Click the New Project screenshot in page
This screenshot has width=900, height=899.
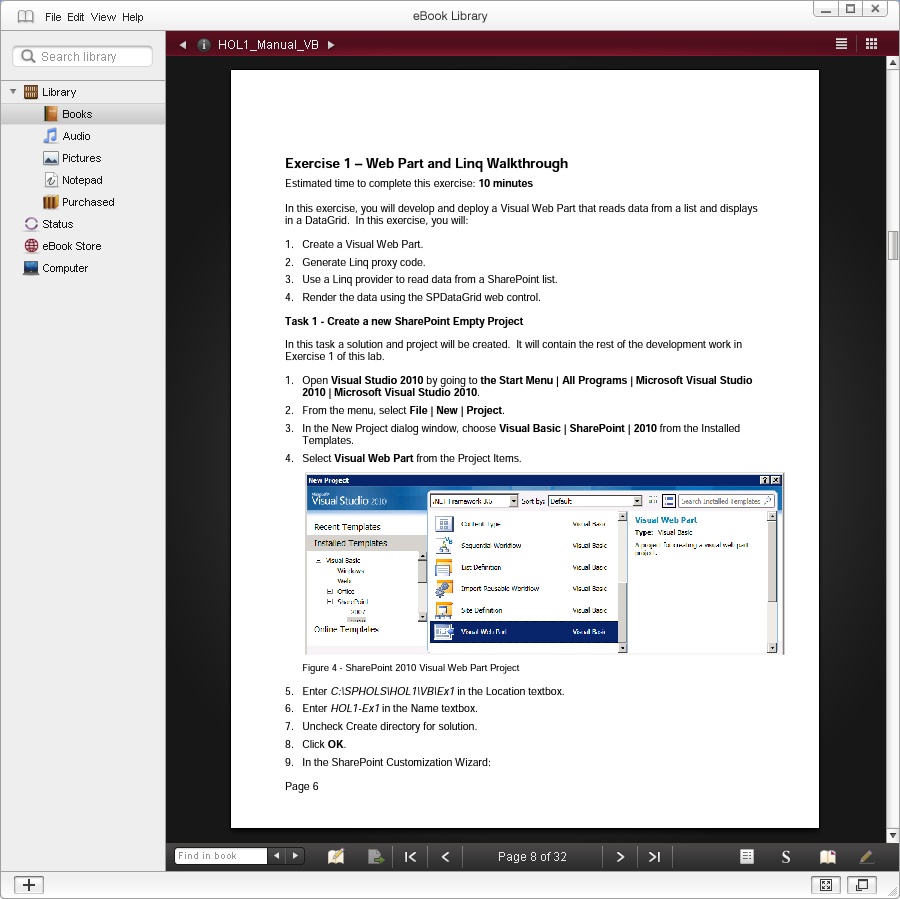(545, 564)
